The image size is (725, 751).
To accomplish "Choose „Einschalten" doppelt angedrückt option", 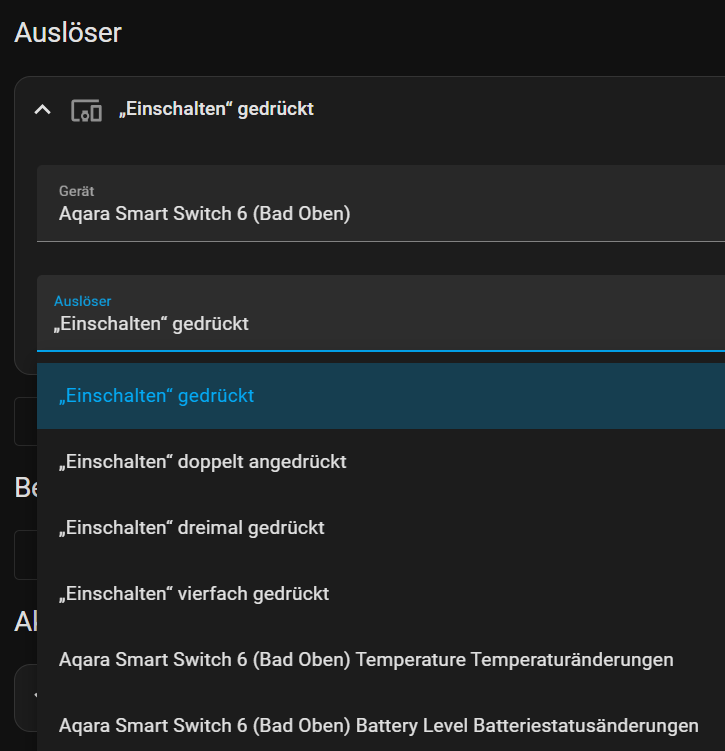I will [x=203, y=462].
